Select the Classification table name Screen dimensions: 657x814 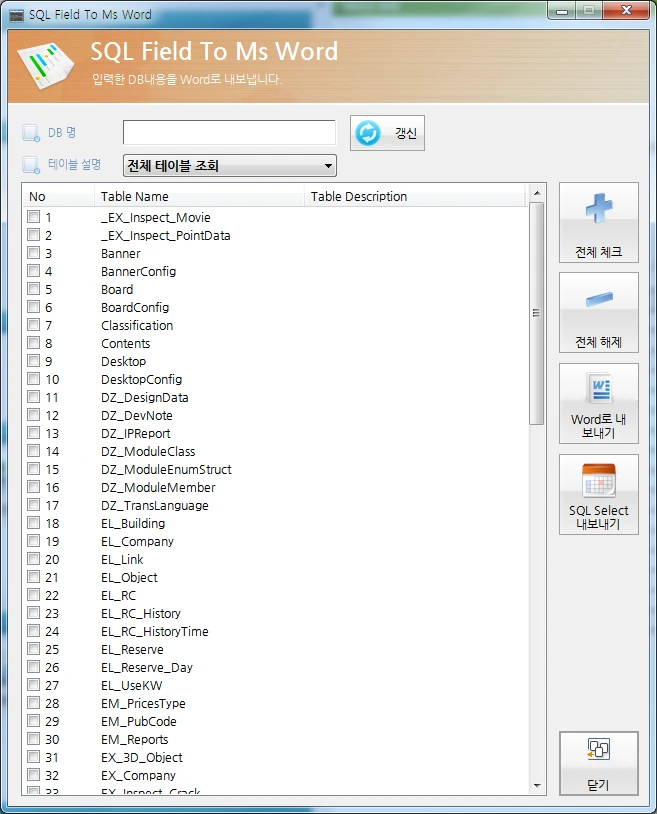(x=137, y=325)
